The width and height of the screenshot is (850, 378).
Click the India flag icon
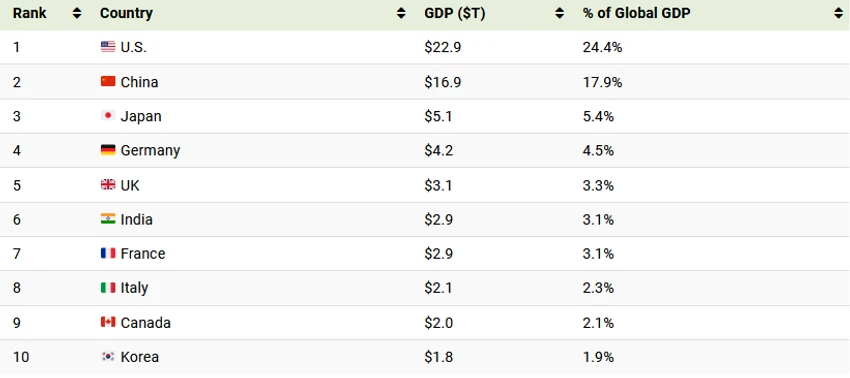[x=108, y=219]
